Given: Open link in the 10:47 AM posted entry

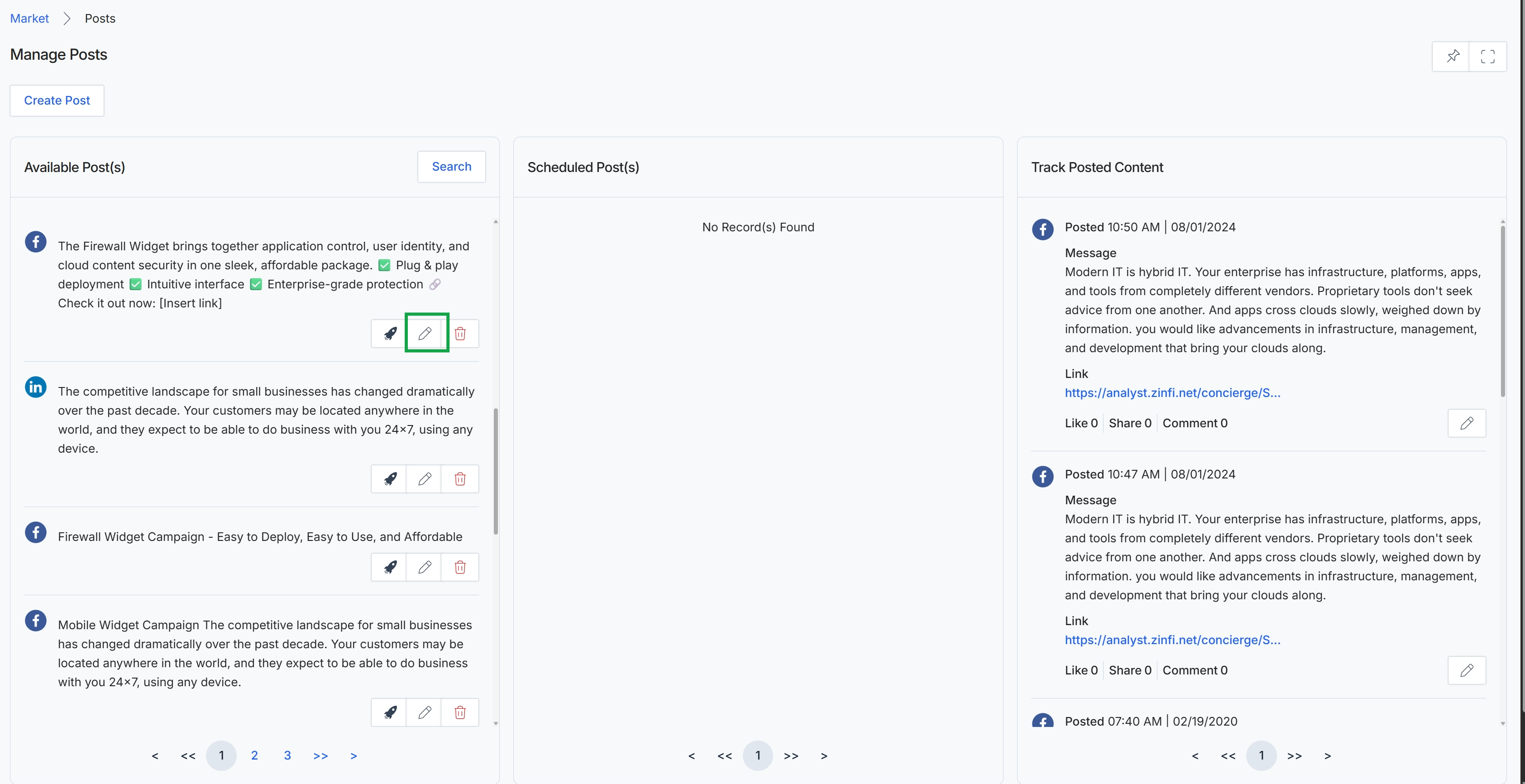Looking at the screenshot, I should pos(1172,640).
